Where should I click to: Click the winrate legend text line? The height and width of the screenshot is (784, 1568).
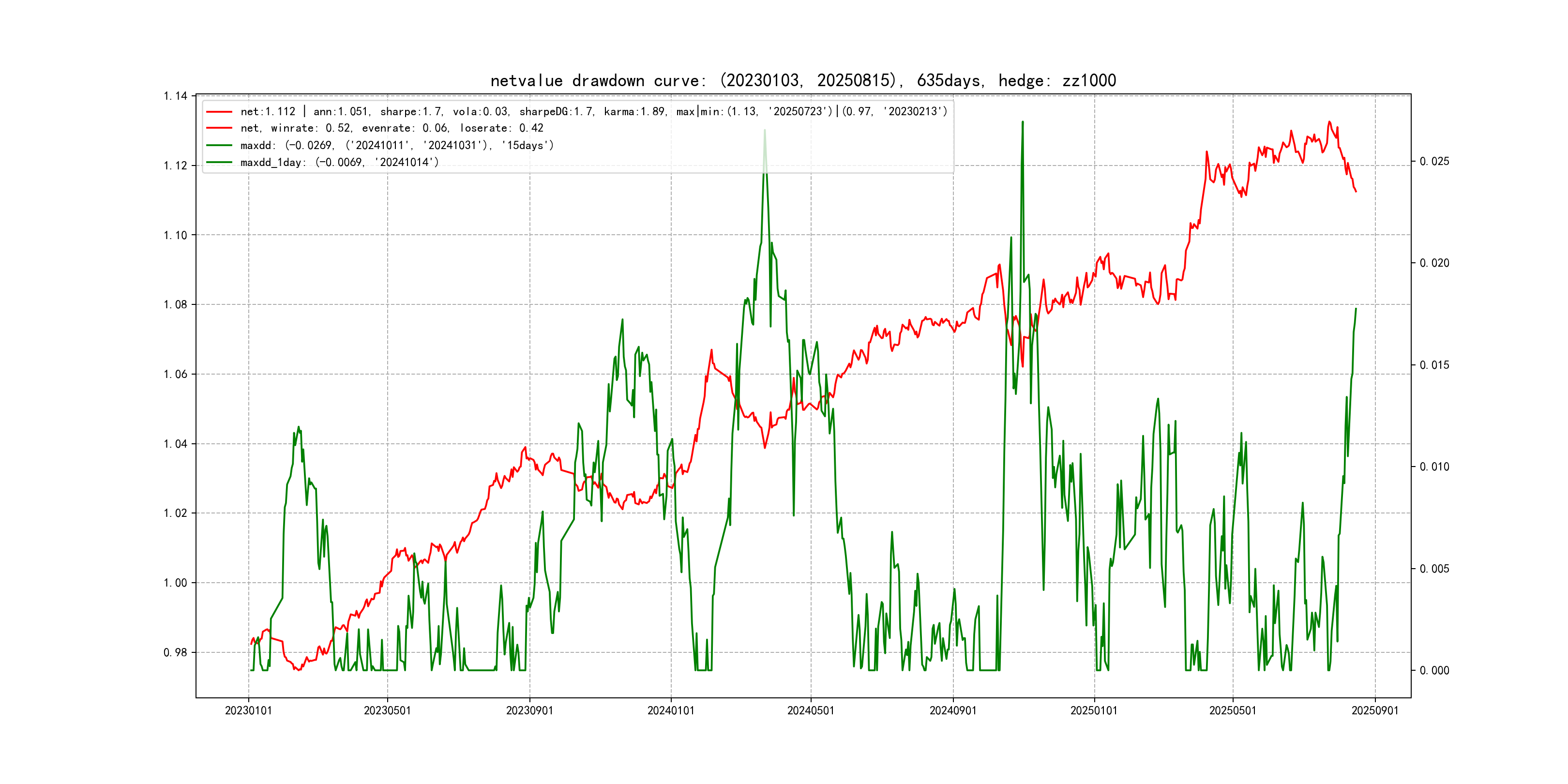click(x=392, y=128)
